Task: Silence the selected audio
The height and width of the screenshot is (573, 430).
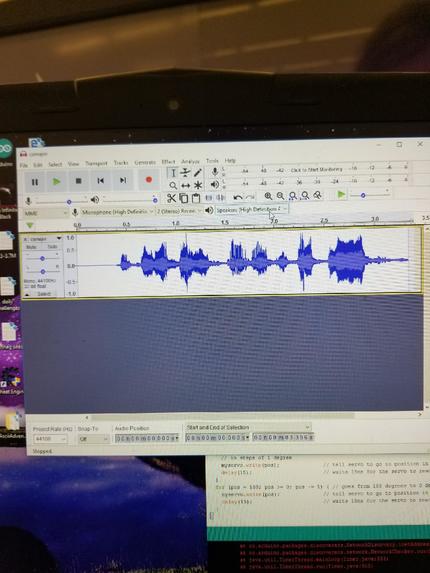Action: (x=221, y=197)
